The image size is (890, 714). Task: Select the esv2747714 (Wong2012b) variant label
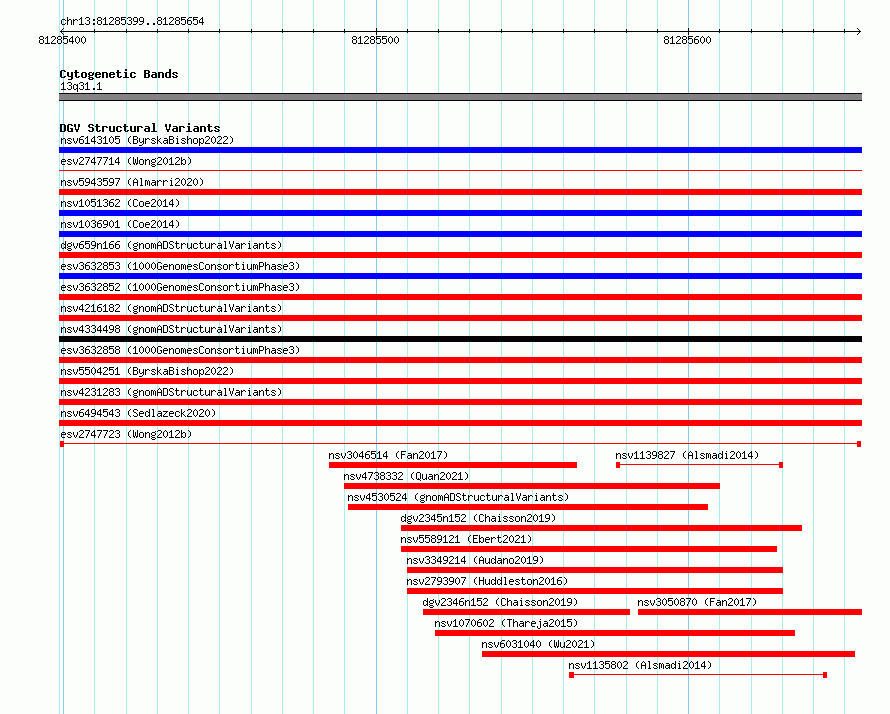coord(126,161)
